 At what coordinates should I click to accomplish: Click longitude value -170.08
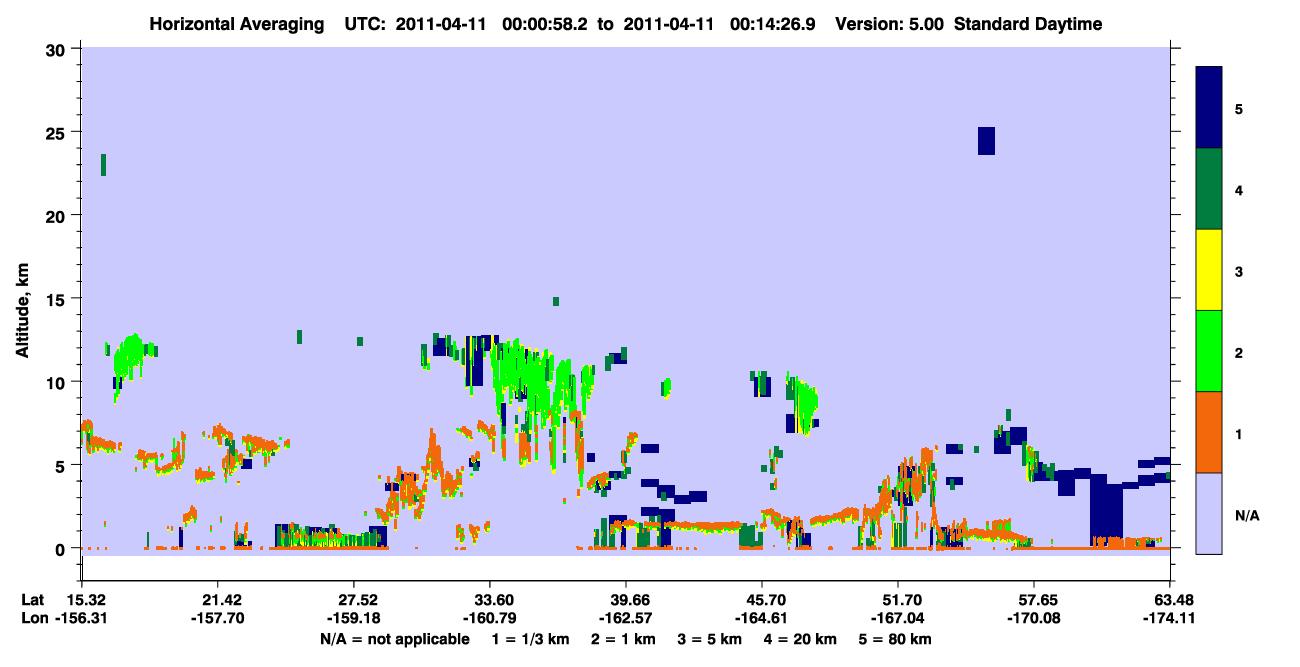click(x=1034, y=618)
